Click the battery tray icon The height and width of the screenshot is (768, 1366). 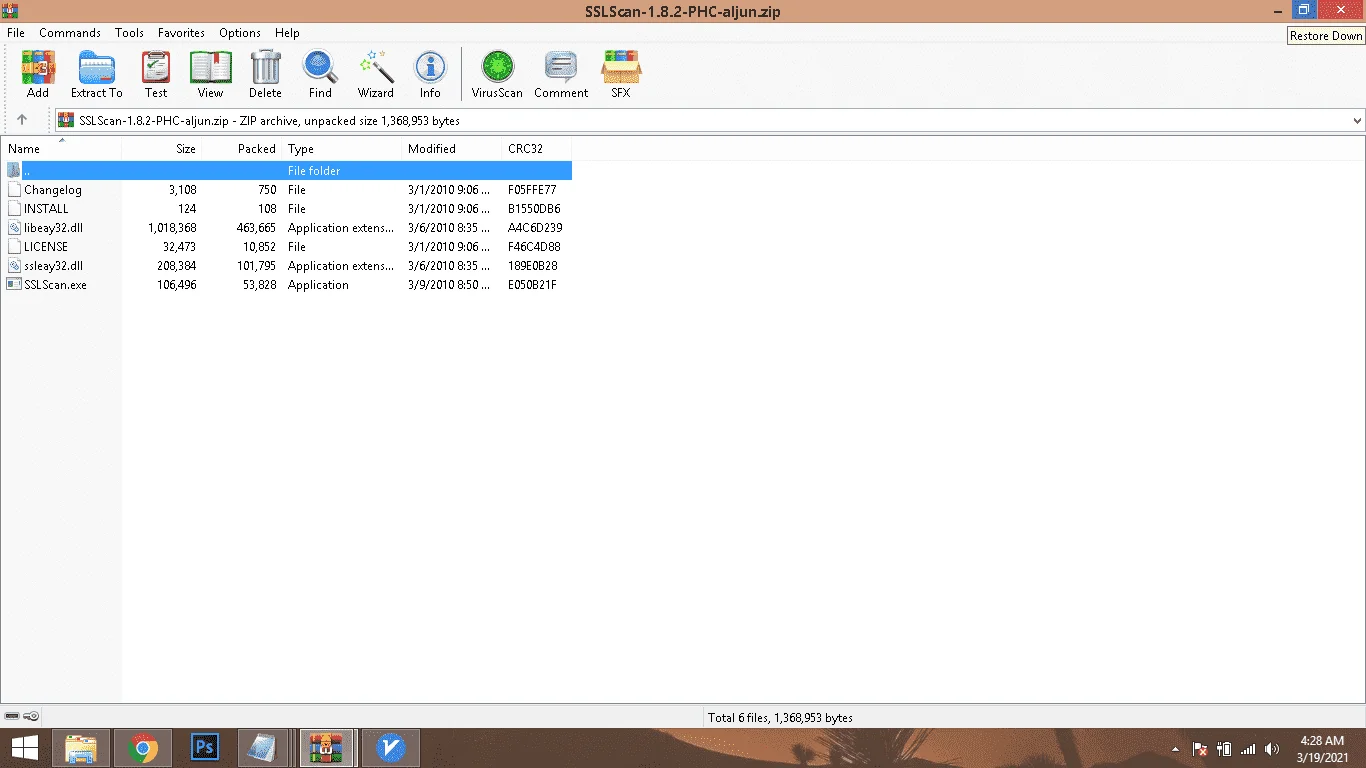coord(1224,749)
